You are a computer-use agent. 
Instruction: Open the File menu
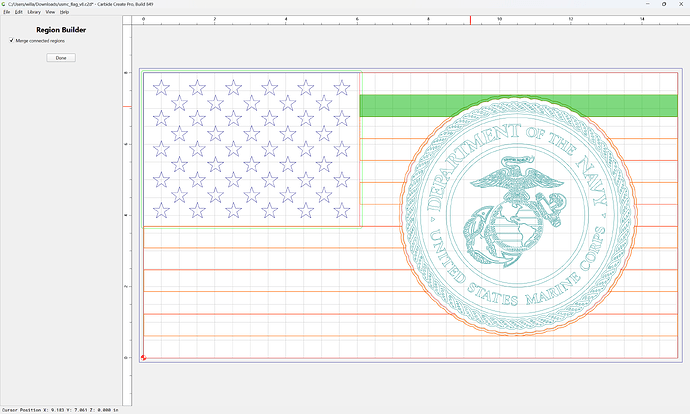coord(7,12)
